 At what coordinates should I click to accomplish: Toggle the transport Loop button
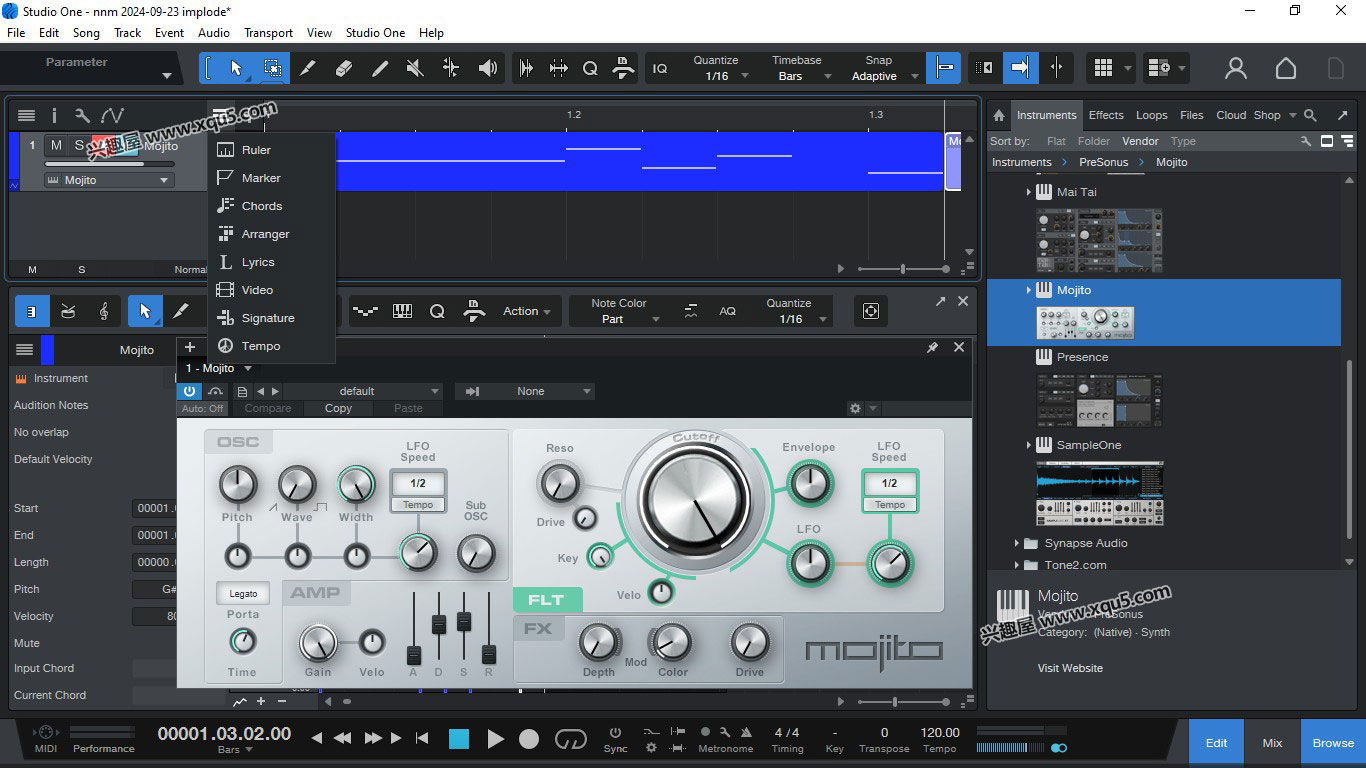coord(571,739)
